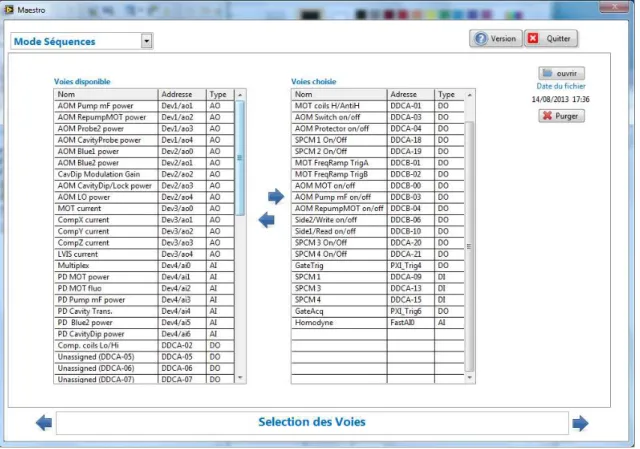
Task: Click scroll up arrow of Voies choisie list
Action: tap(469, 95)
